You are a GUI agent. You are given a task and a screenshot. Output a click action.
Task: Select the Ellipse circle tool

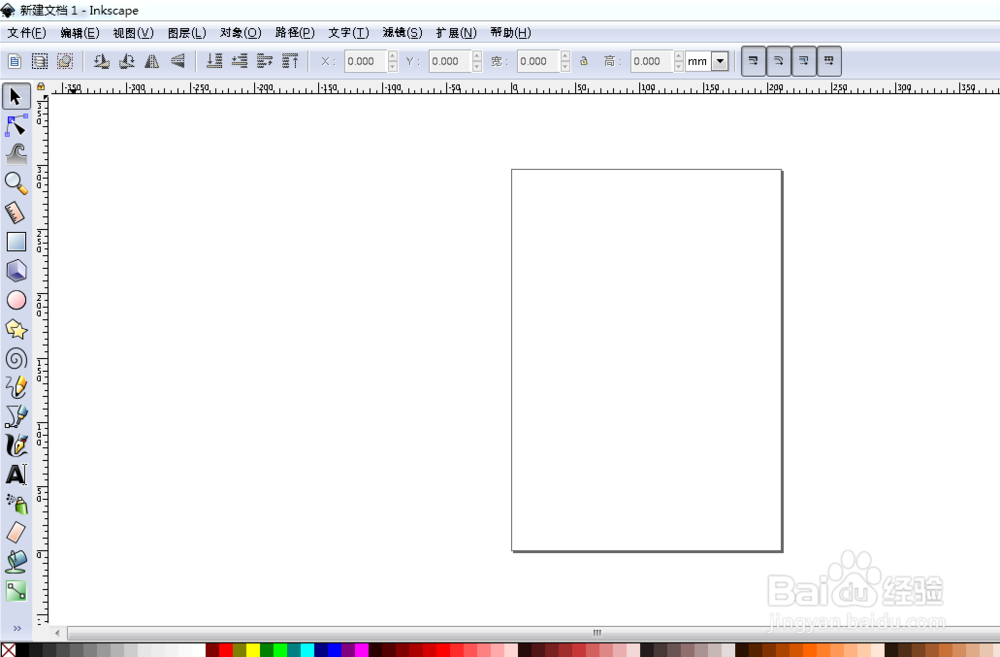pos(16,300)
